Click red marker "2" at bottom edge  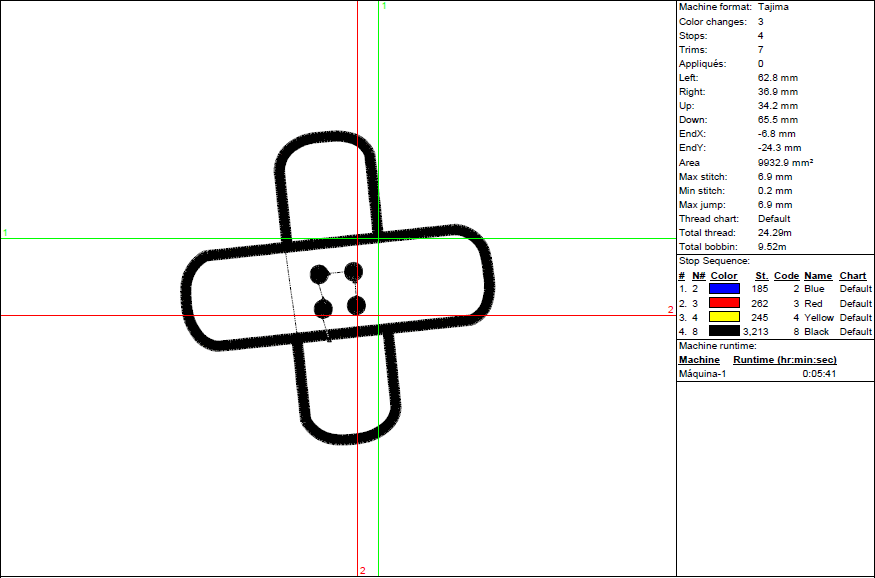click(x=362, y=571)
